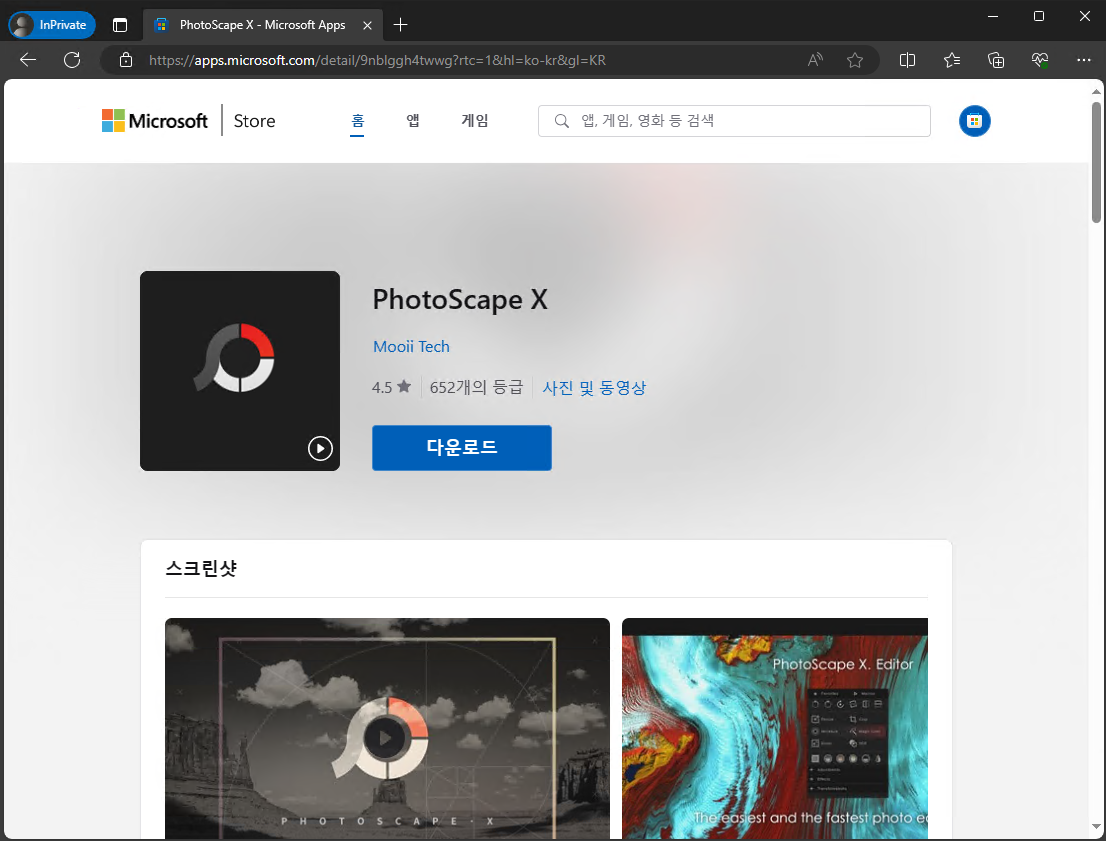Toggle the favorites bar icon
The image size is (1106, 841).
click(x=951, y=60)
